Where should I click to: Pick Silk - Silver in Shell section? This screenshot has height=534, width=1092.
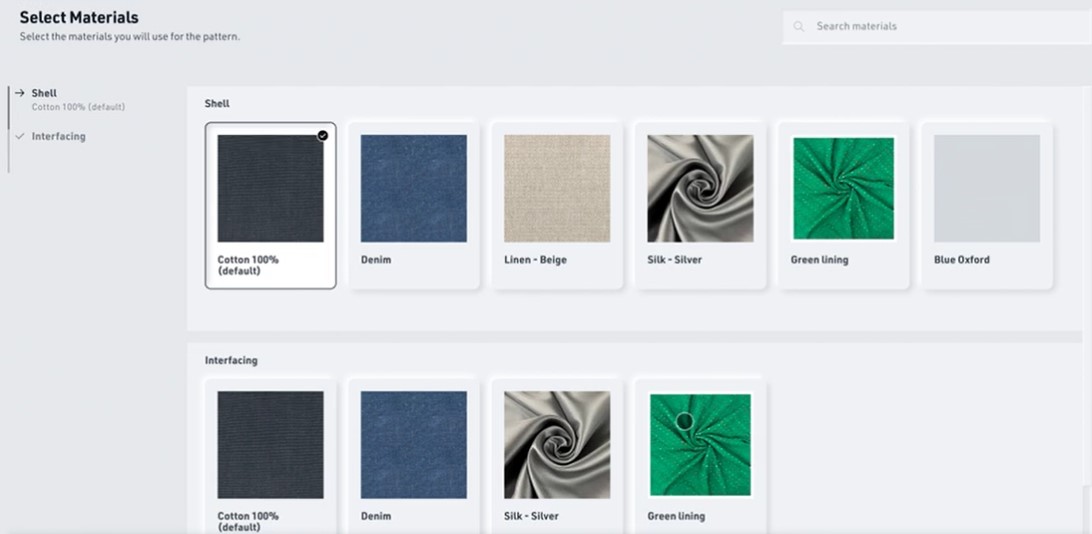pos(700,189)
